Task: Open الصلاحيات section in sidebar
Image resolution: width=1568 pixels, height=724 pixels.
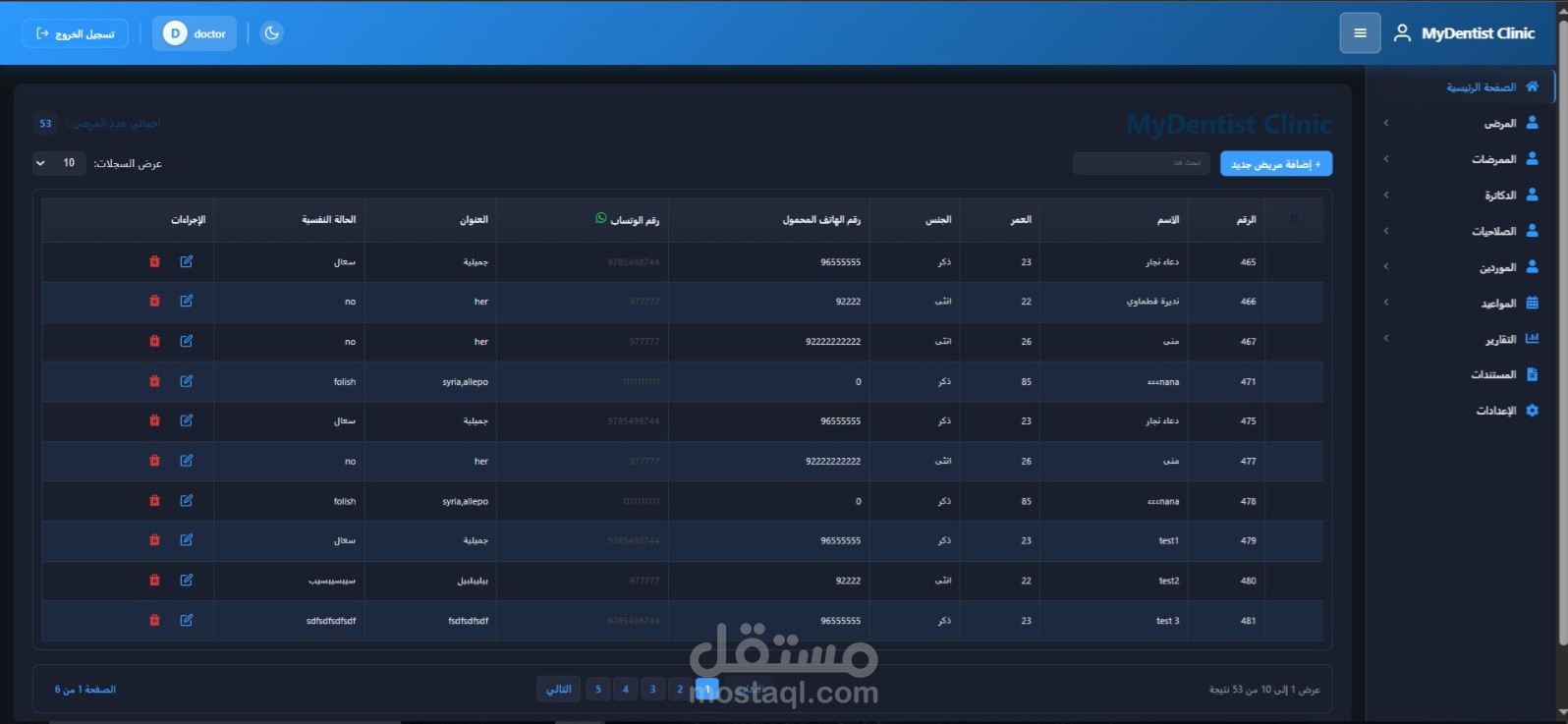Action: pos(1463,231)
